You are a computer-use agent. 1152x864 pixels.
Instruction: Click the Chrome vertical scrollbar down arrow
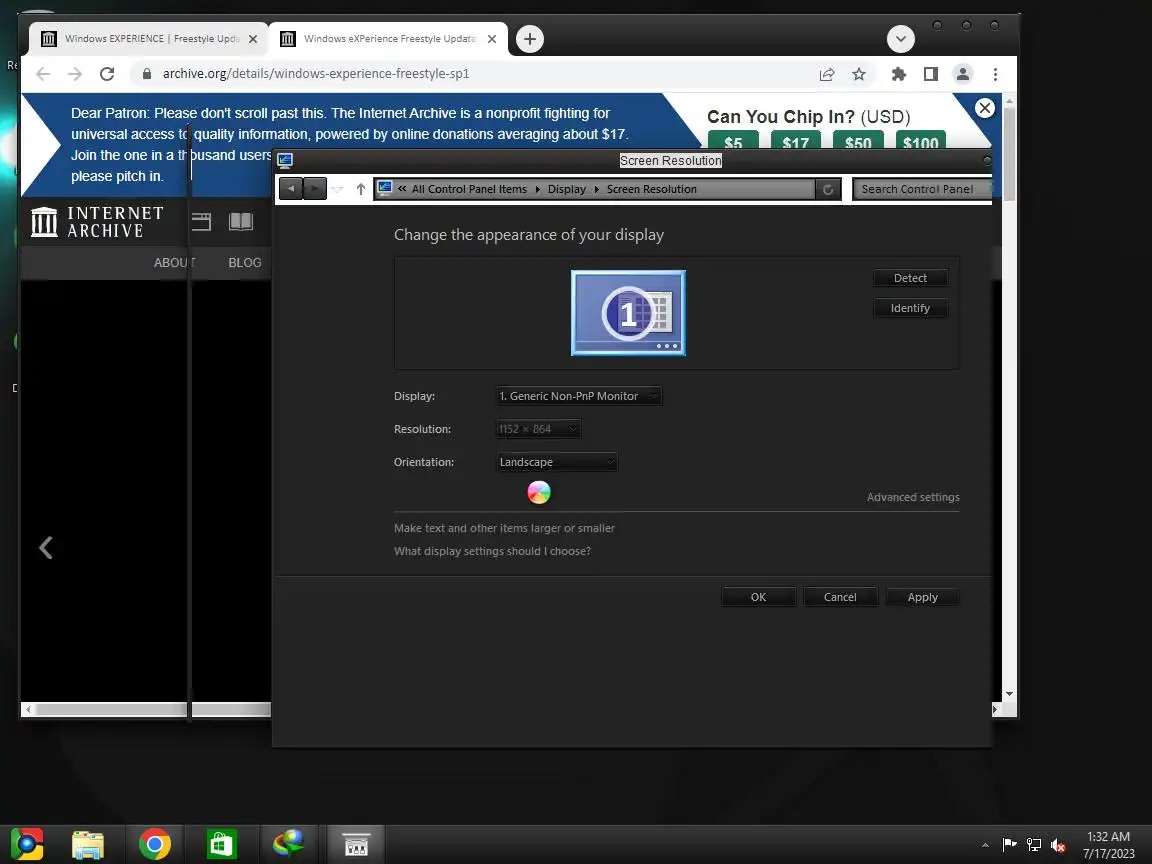(1009, 694)
